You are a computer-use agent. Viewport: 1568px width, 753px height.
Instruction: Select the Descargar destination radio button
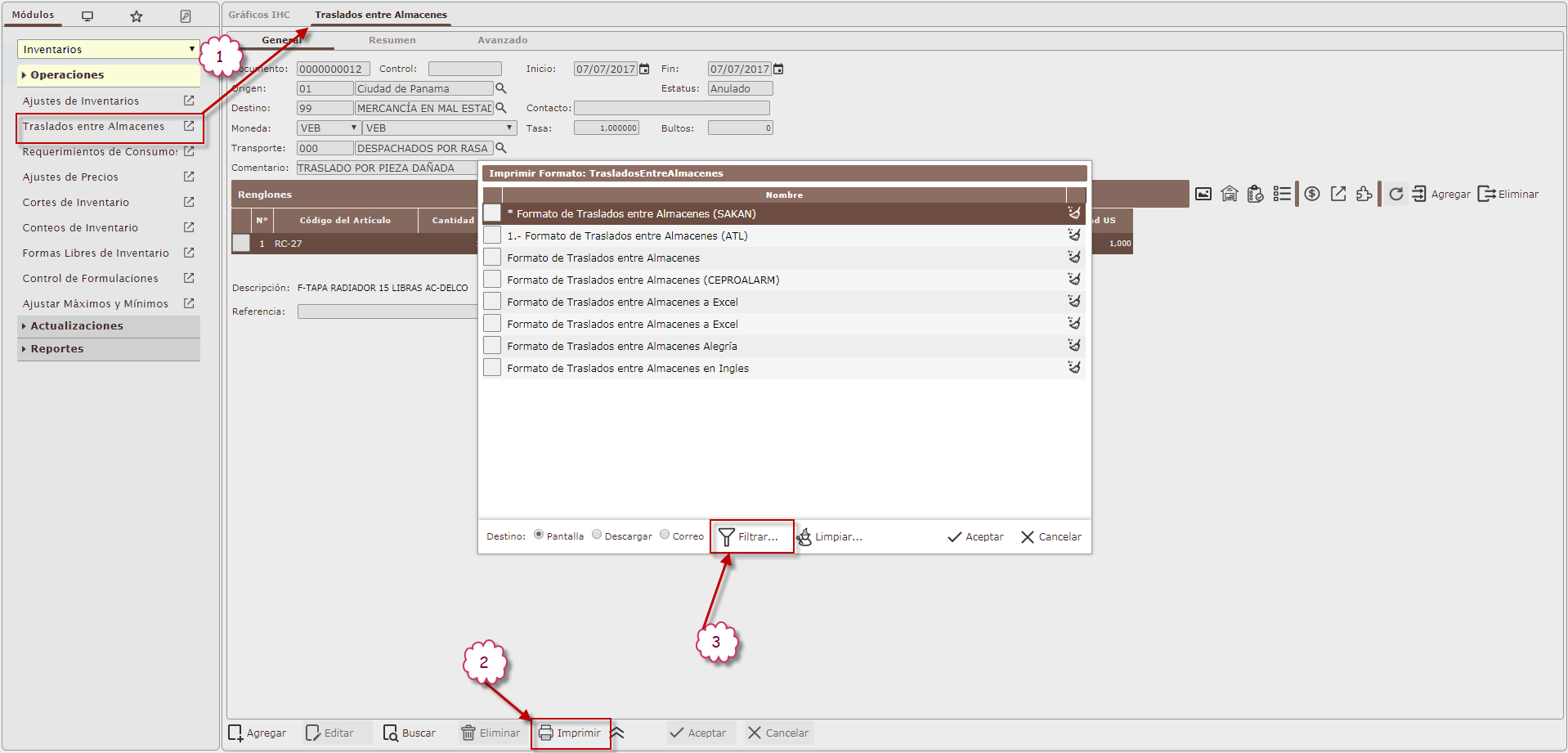(x=597, y=535)
